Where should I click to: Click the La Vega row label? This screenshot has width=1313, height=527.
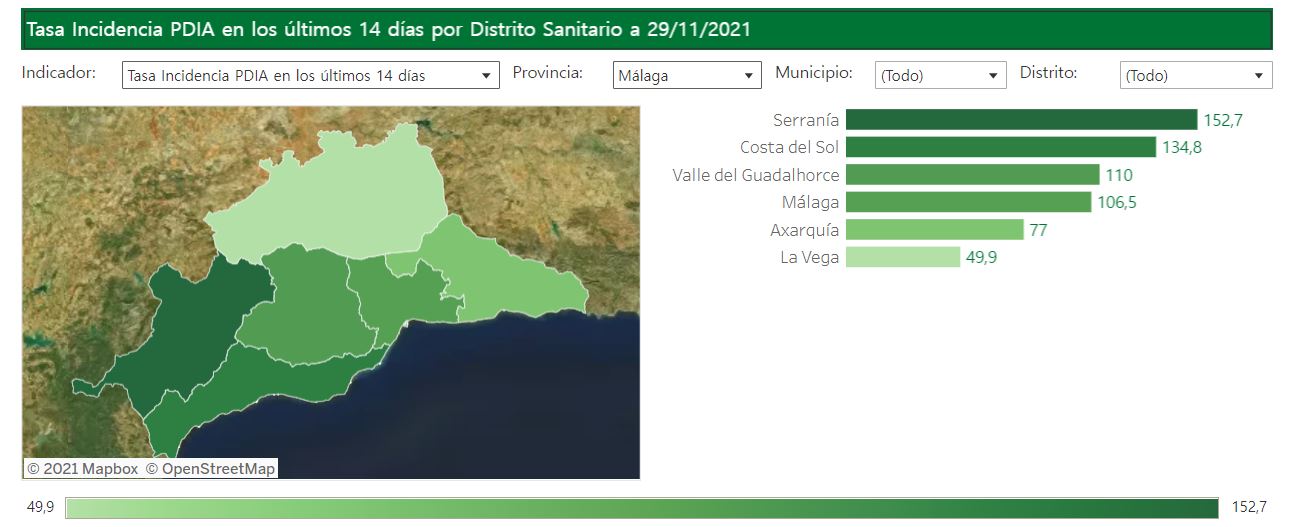click(810, 257)
